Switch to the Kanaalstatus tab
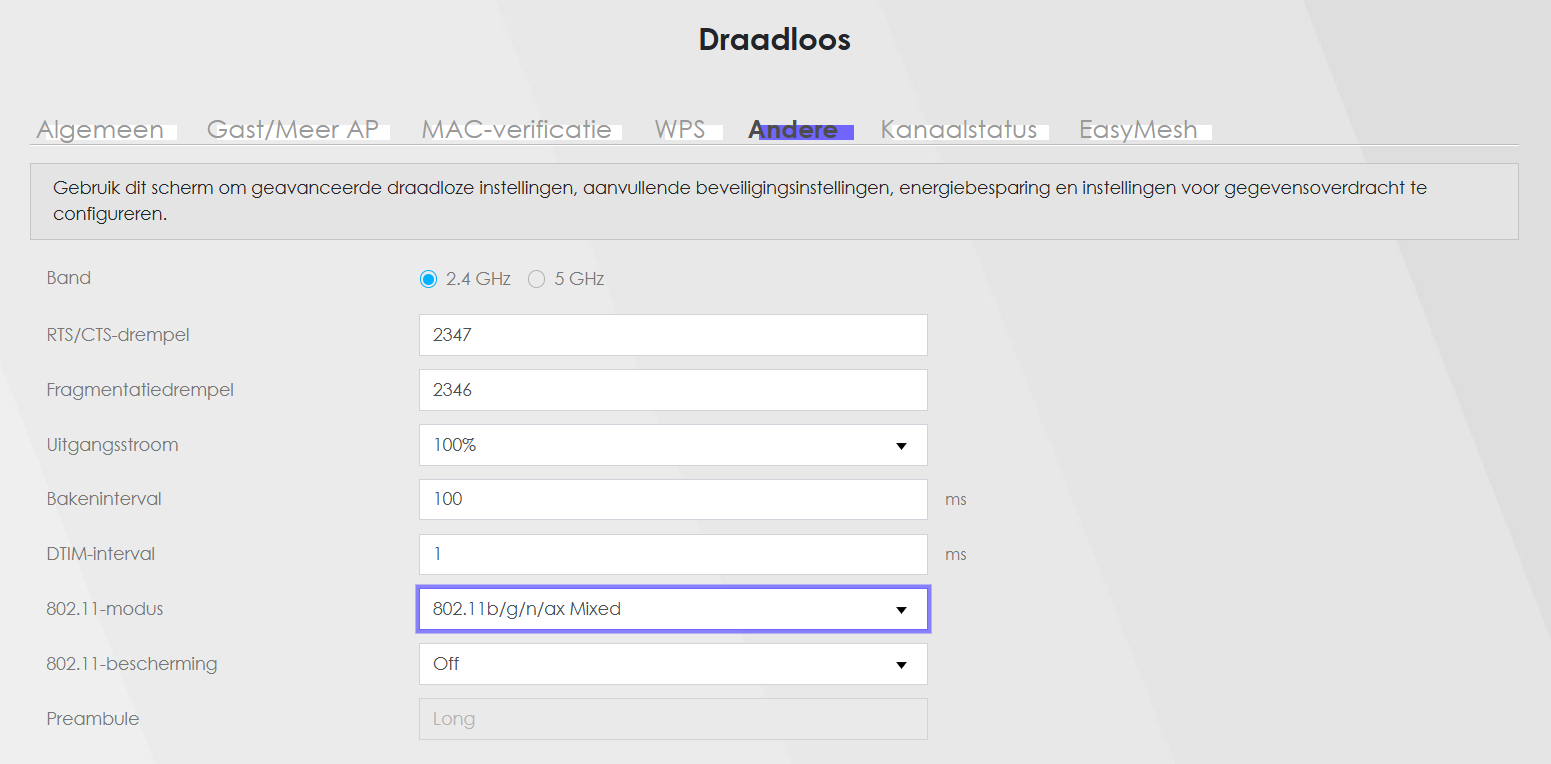Viewport: 1551px width, 764px height. 958,130
